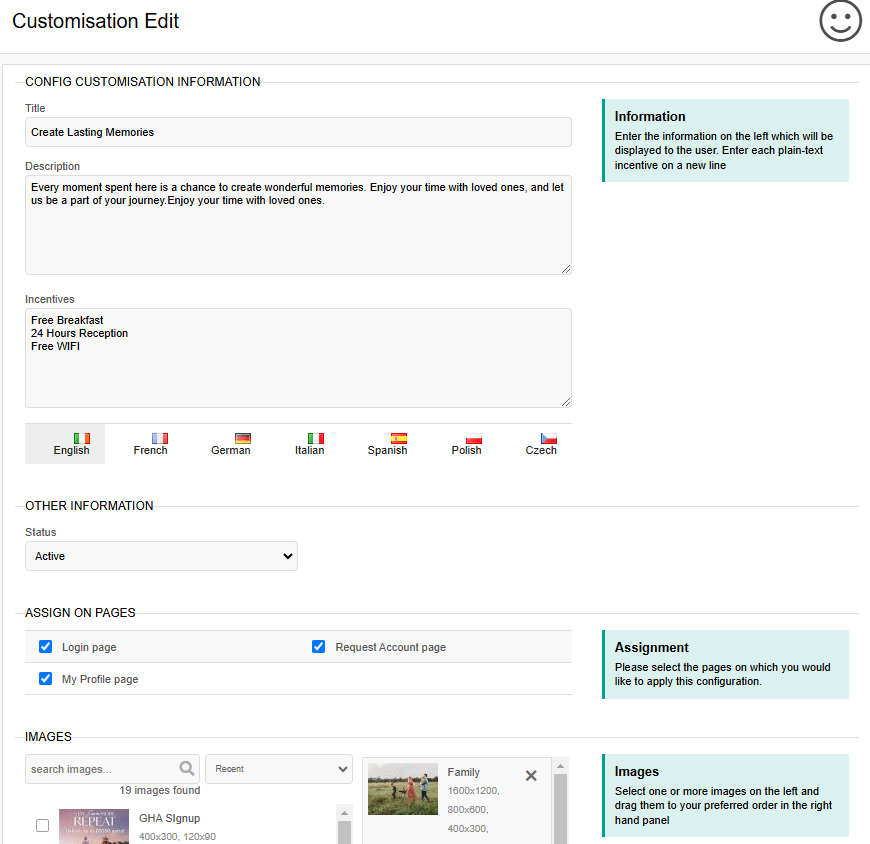Click the search images input field
The width and height of the screenshot is (870, 844).
click(x=103, y=769)
